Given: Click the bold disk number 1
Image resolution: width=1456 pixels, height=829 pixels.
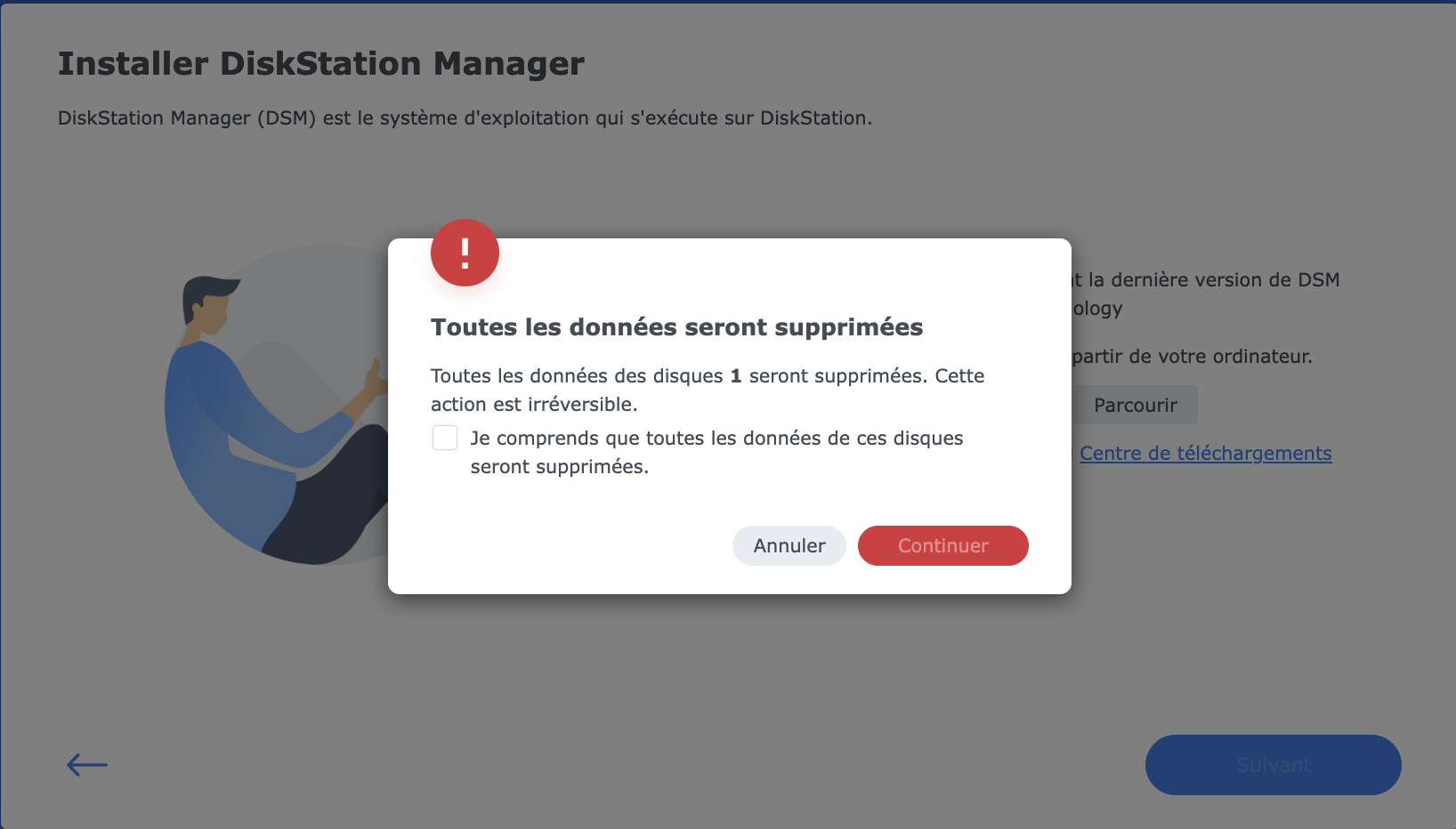Looking at the screenshot, I should [736, 376].
